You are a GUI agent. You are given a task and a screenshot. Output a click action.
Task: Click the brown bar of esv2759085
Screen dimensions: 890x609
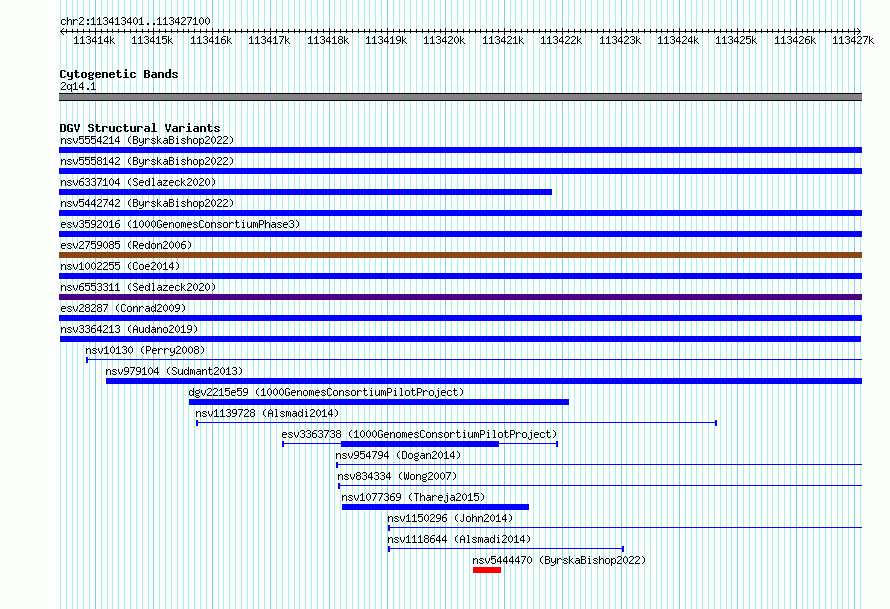(460, 255)
